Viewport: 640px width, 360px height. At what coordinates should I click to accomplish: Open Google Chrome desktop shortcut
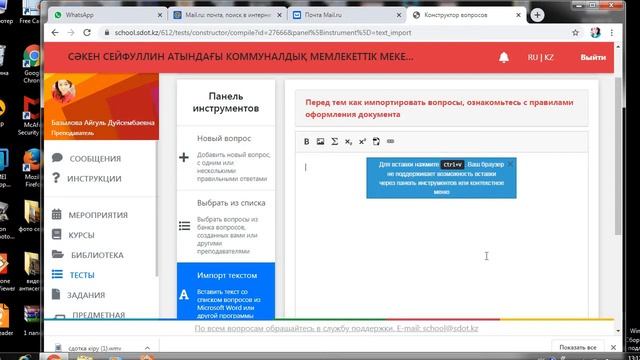pyautogui.click(x=31, y=64)
